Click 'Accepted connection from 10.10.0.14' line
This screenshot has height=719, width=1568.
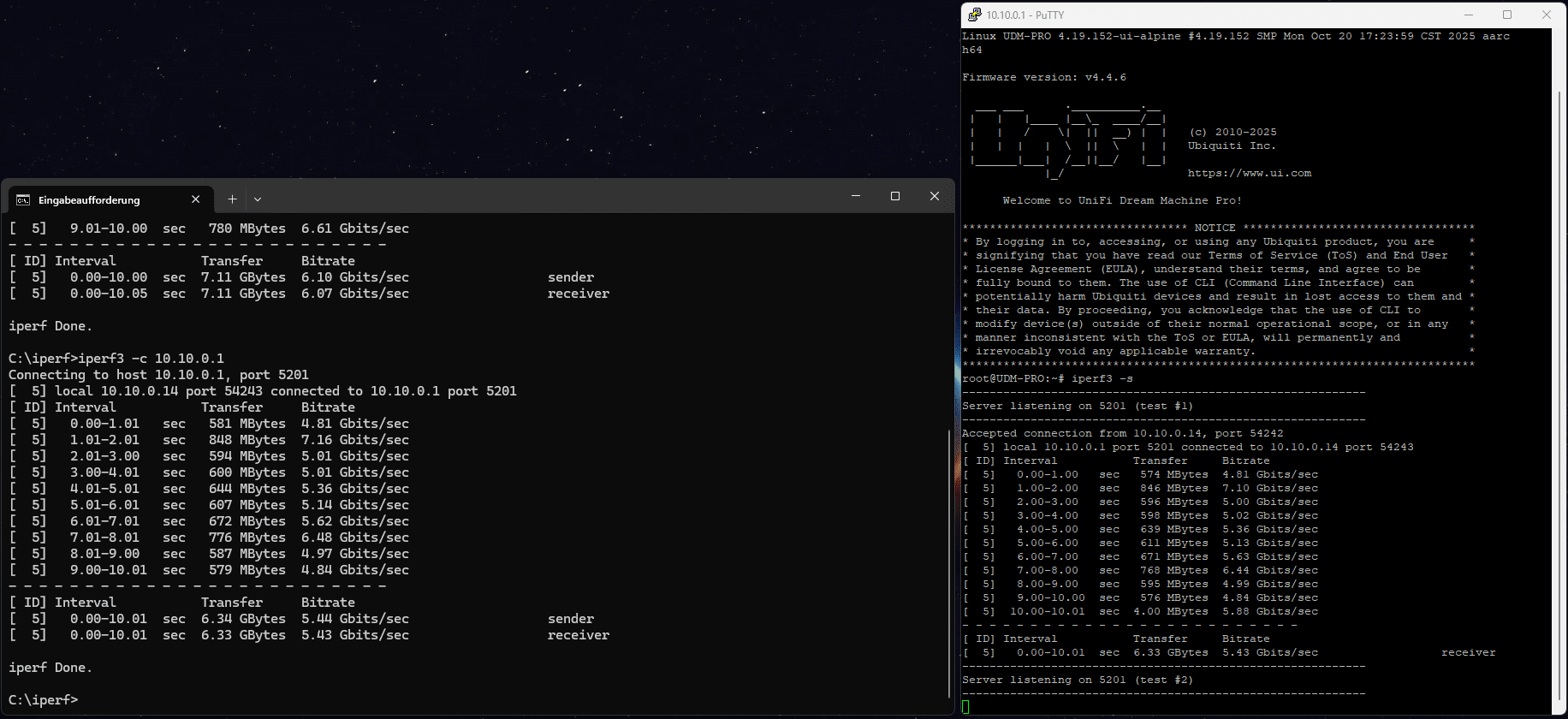point(1123,433)
